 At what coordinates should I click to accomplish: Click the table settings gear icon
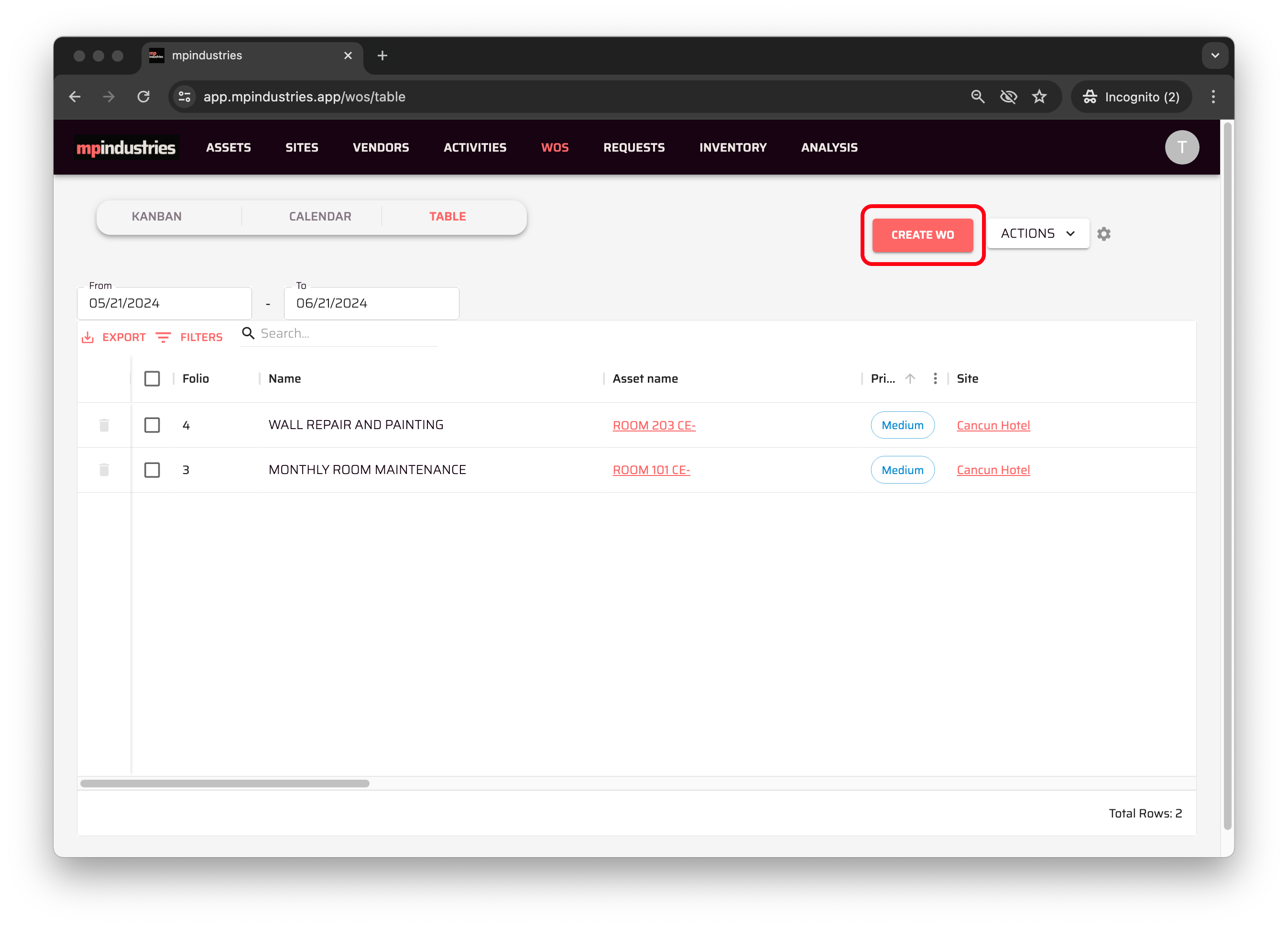click(x=1103, y=233)
